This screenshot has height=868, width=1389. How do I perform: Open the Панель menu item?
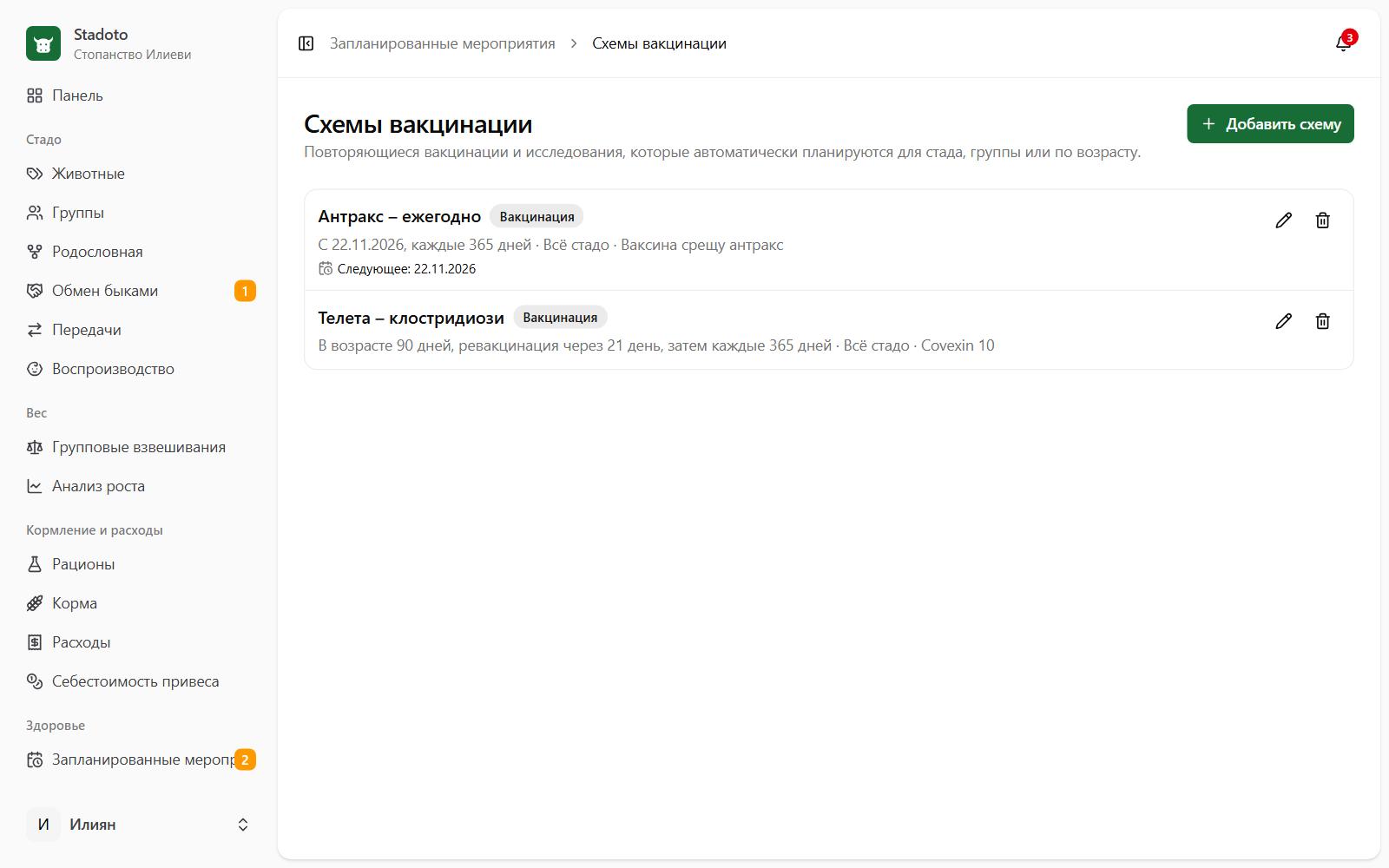click(141, 95)
